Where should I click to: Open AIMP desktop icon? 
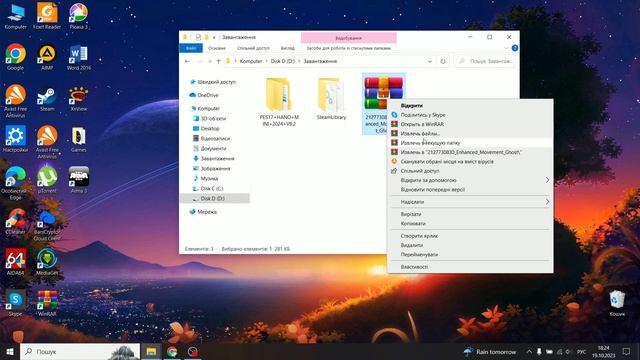point(47,57)
